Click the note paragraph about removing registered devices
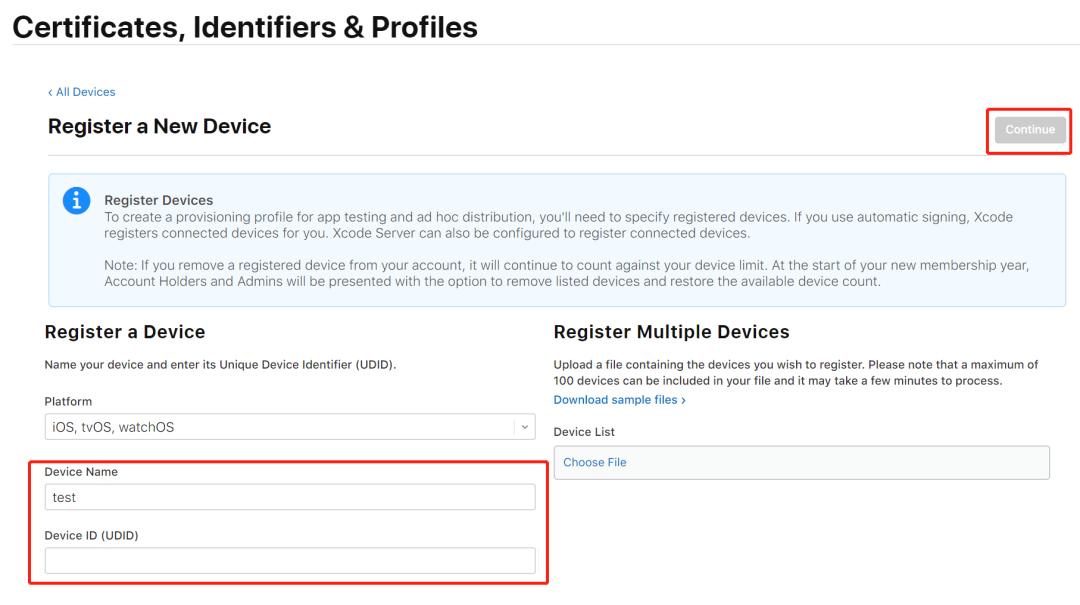Screen dimensions: 1080x605 point(566,273)
